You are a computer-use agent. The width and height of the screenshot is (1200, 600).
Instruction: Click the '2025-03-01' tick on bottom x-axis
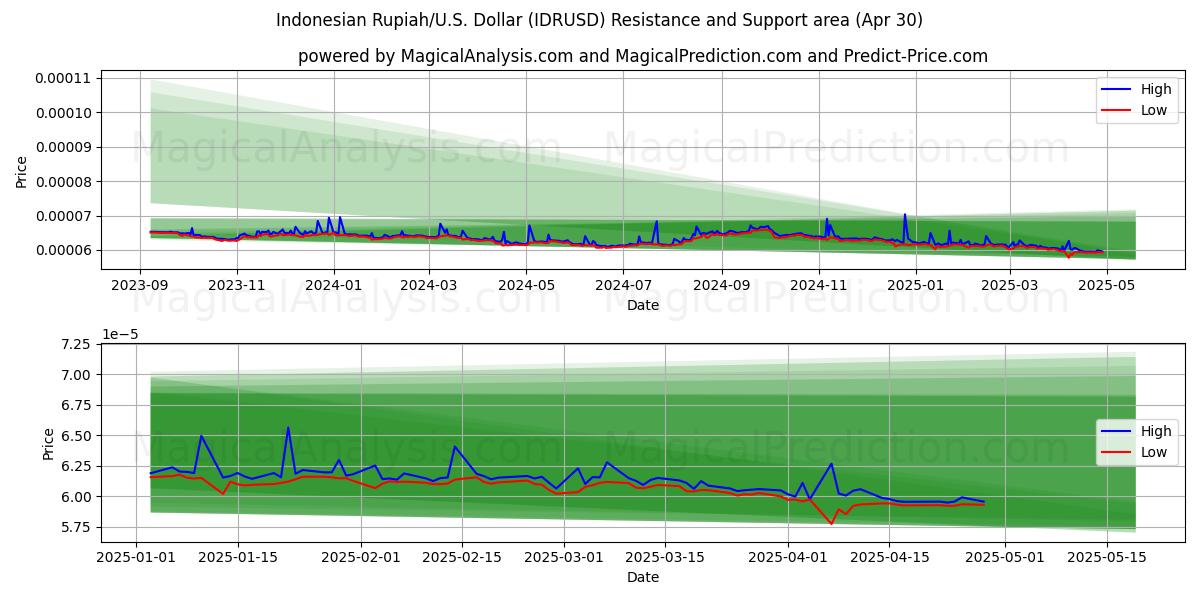pos(564,557)
